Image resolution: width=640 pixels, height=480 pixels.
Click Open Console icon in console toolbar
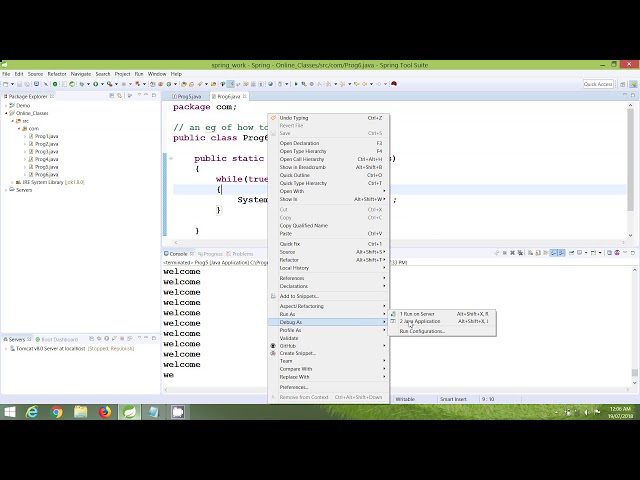point(593,253)
